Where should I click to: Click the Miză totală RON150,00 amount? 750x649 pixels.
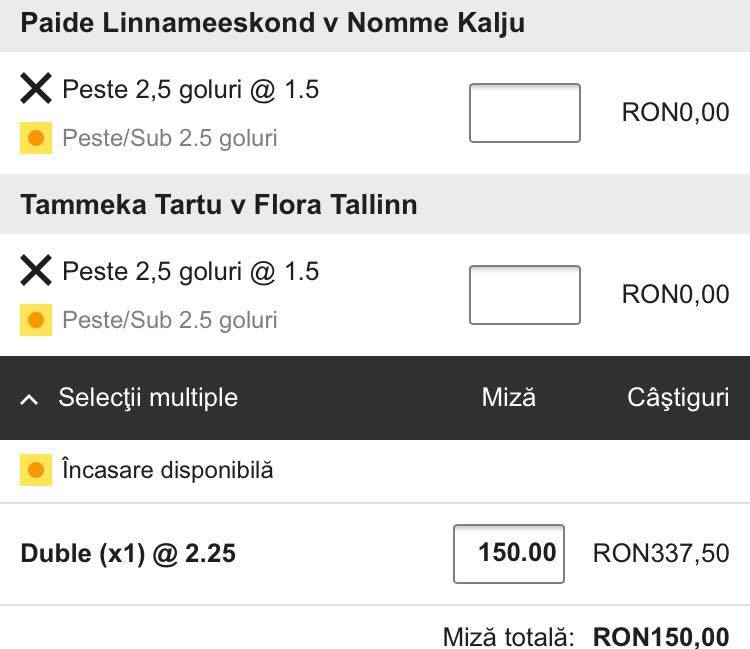click(x=661, y=637)
